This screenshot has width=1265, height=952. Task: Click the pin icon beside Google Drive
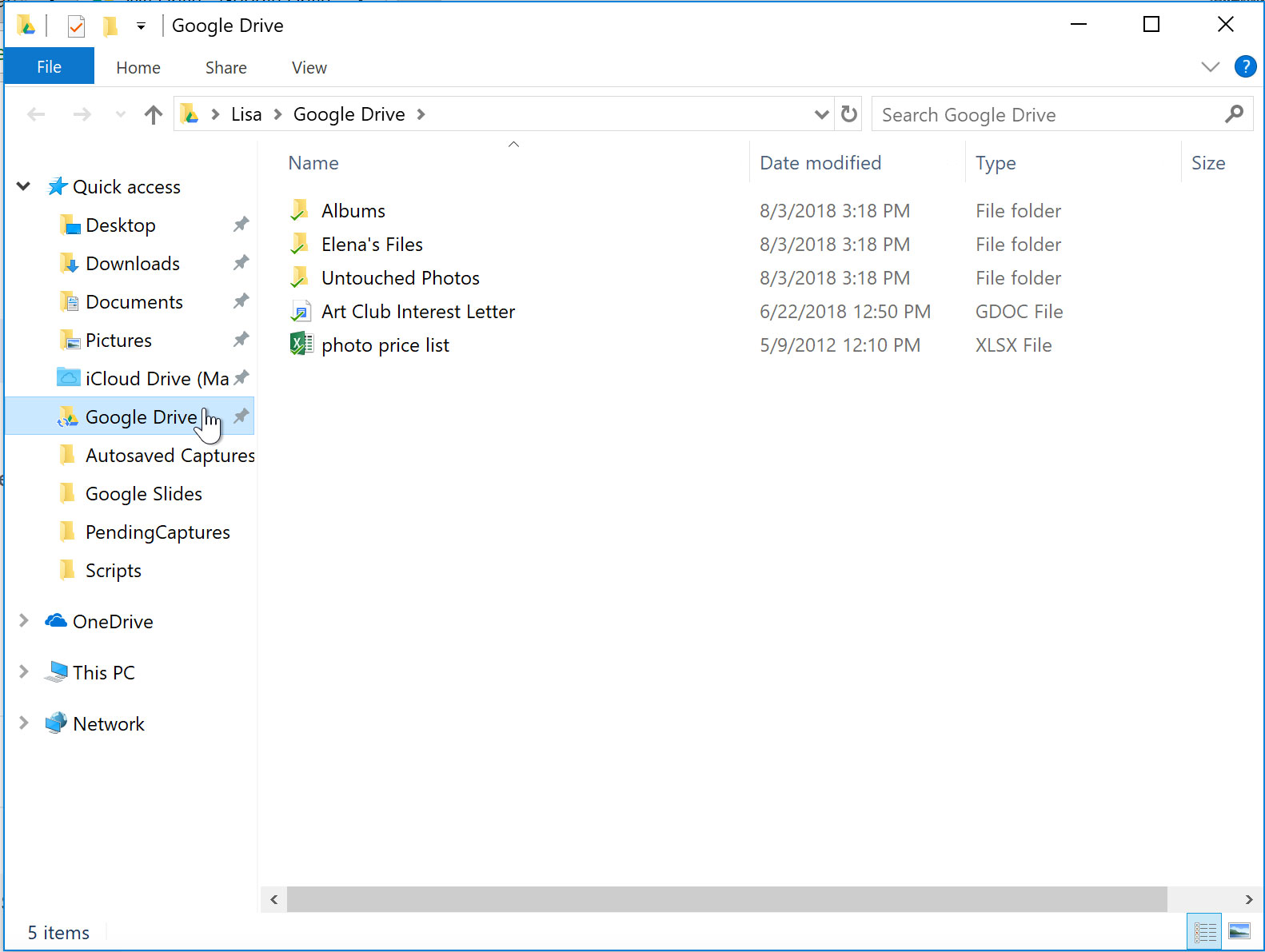[241, 416]
